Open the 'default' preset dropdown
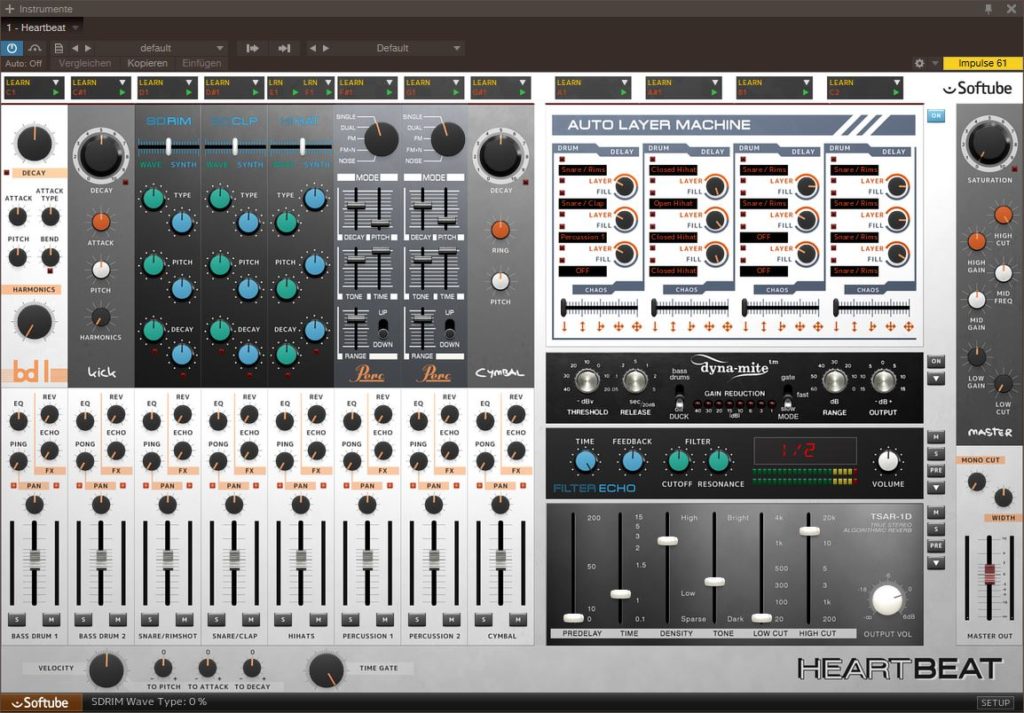The image size is (1024, 713). (220, 48)
